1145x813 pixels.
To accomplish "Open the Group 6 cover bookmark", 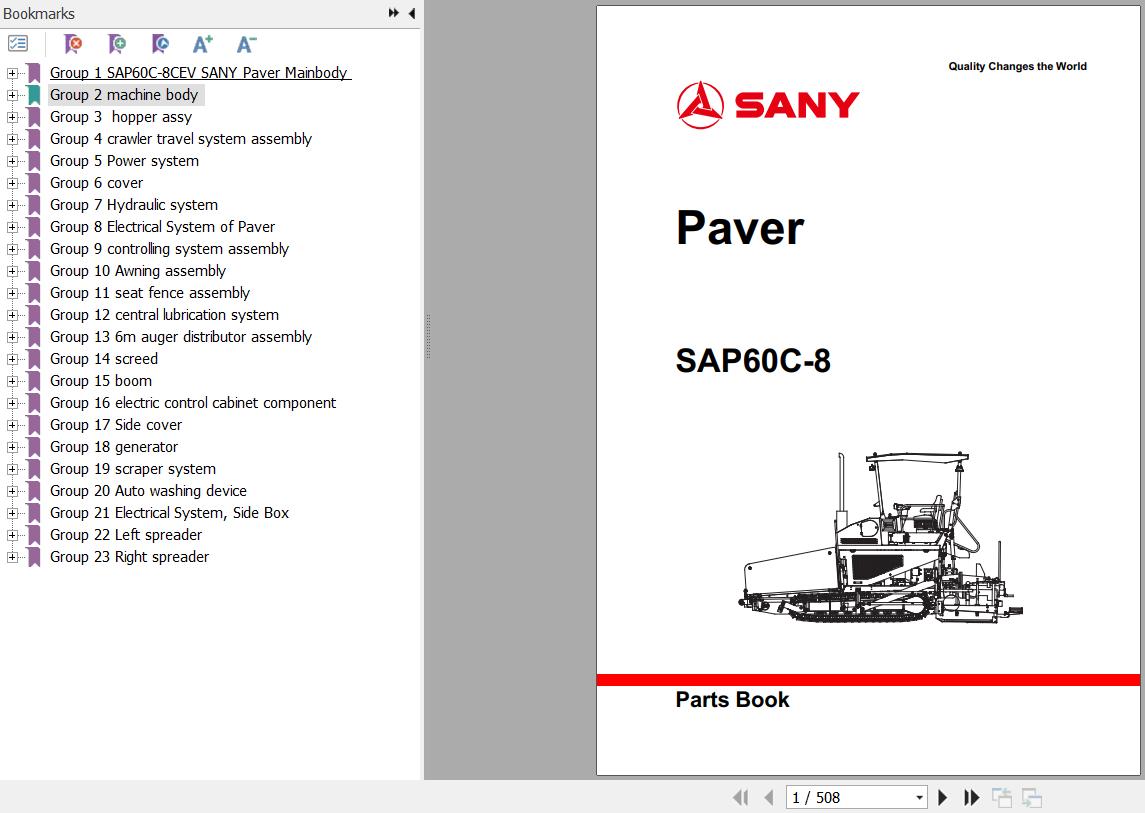I will pos(96,183).
